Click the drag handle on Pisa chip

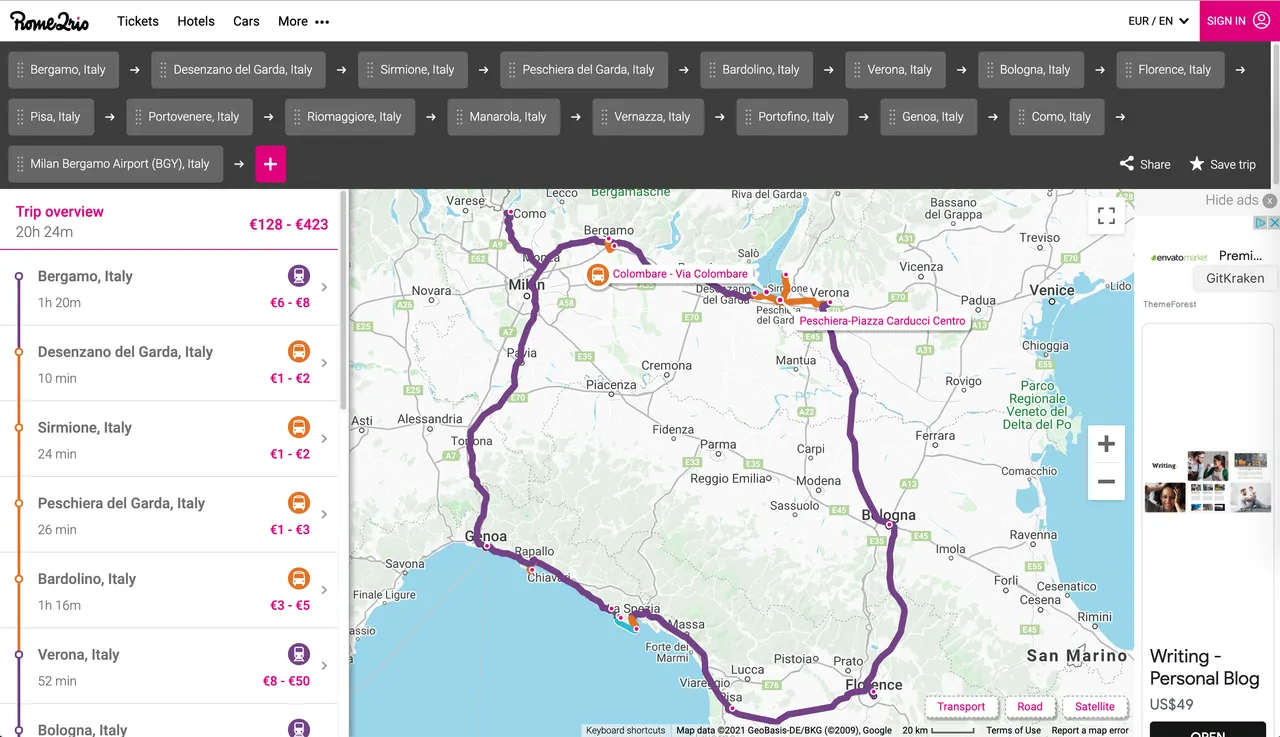(20, 117)
